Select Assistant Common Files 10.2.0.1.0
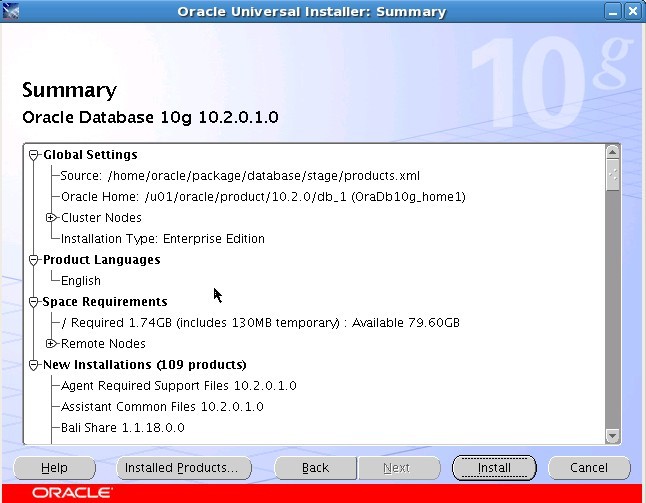Screen dimensions: 646x503 pyautogui.click(x=162, y=407)
